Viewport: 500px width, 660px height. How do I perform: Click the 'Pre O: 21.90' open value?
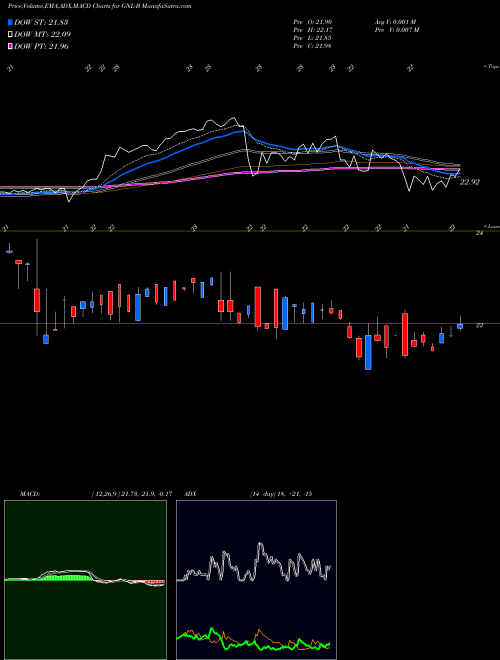pyautogui.click(x=313, y=22)
